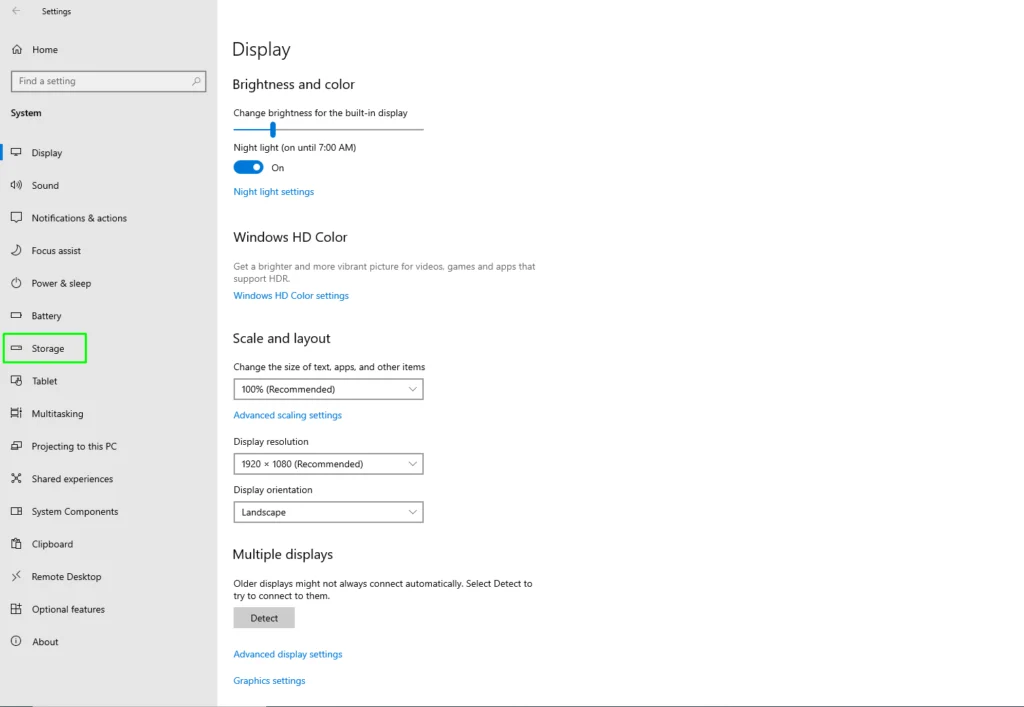The height and width of the screenshot is (707, 1024).
Task: Go to Power & sleep settings
Action: pyautogui.click(x=61, y=283)
